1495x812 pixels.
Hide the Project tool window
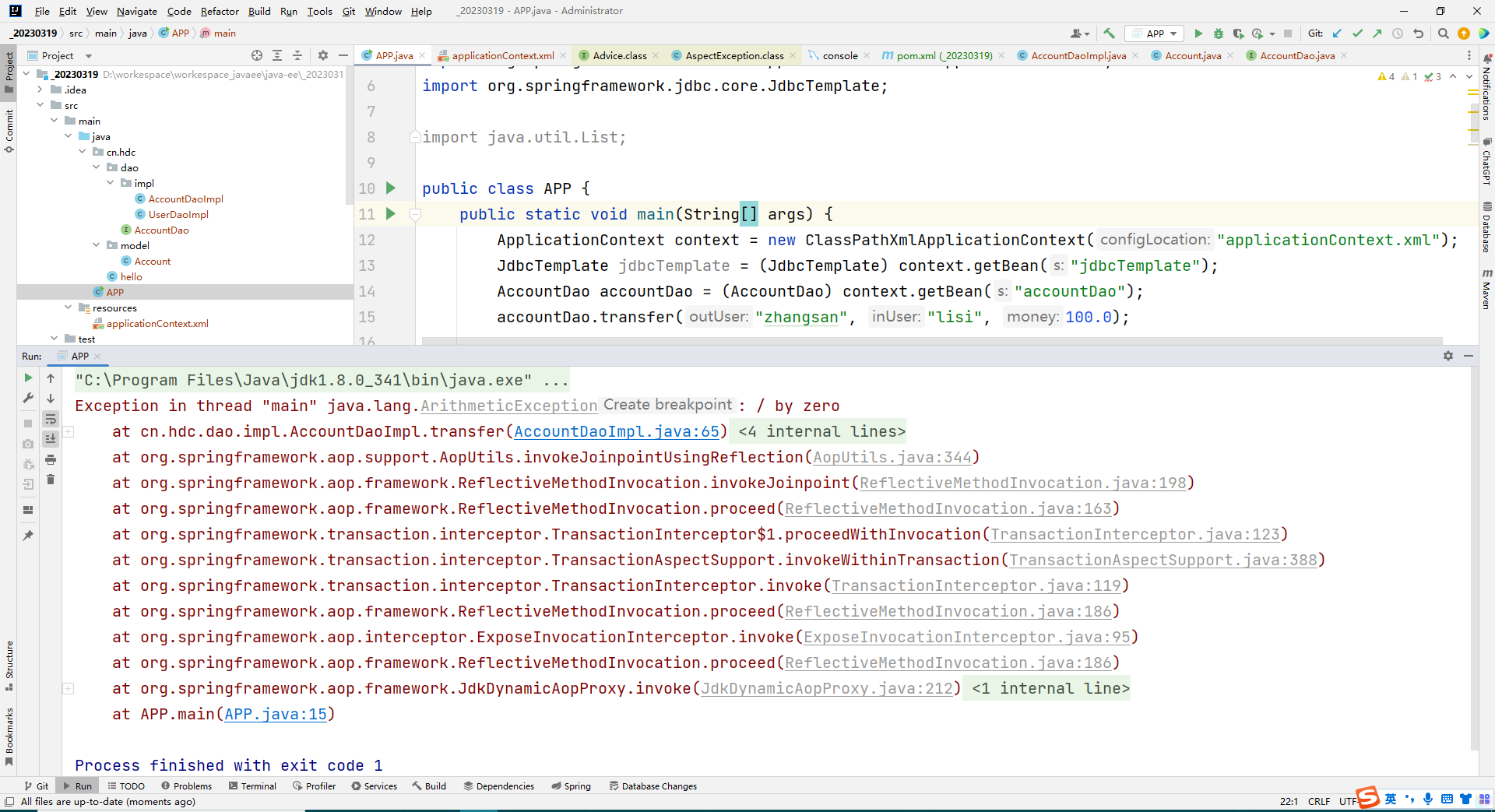pos(343,55)
